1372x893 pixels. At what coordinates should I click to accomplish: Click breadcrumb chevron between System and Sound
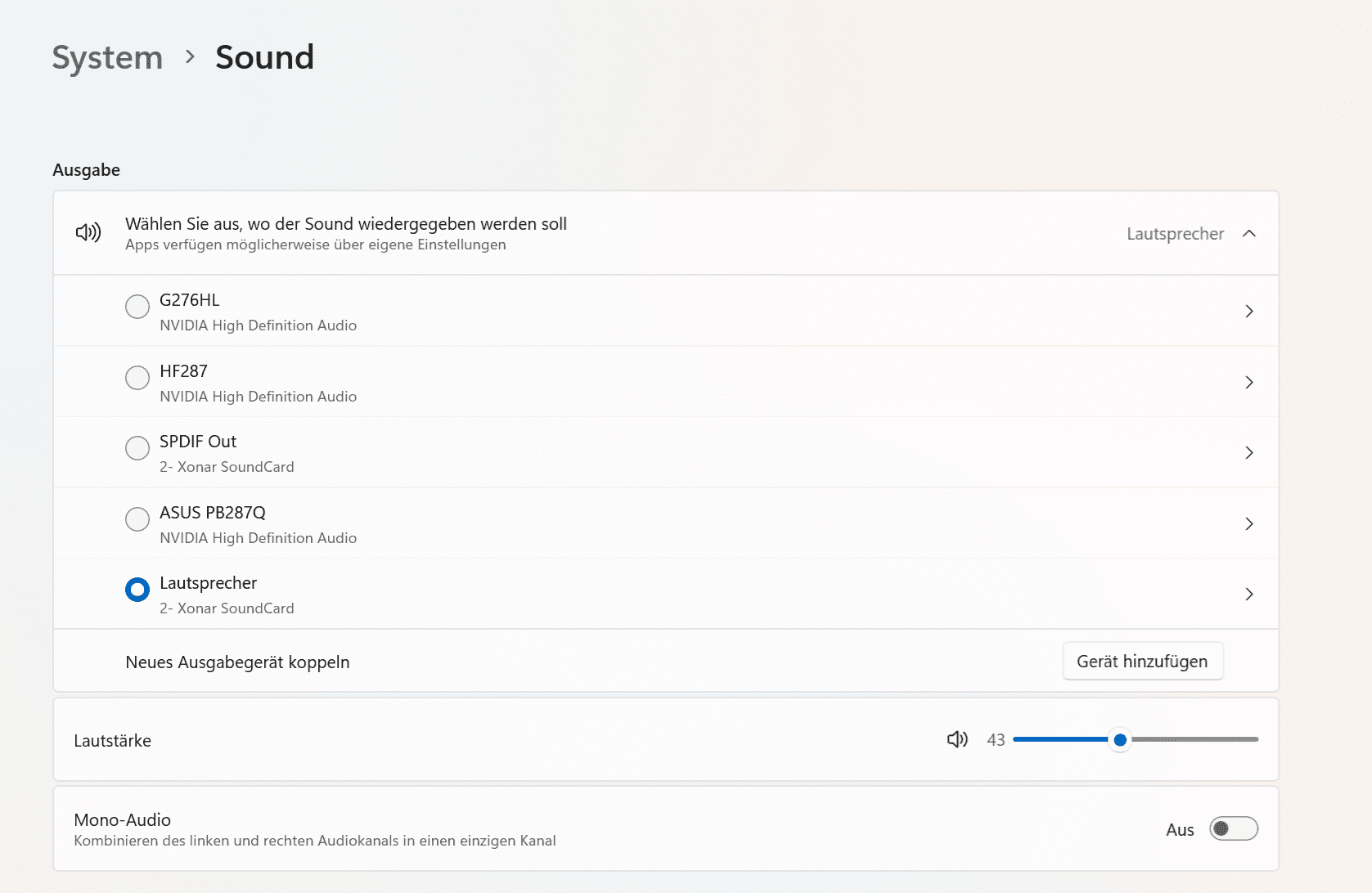[190, 57]
